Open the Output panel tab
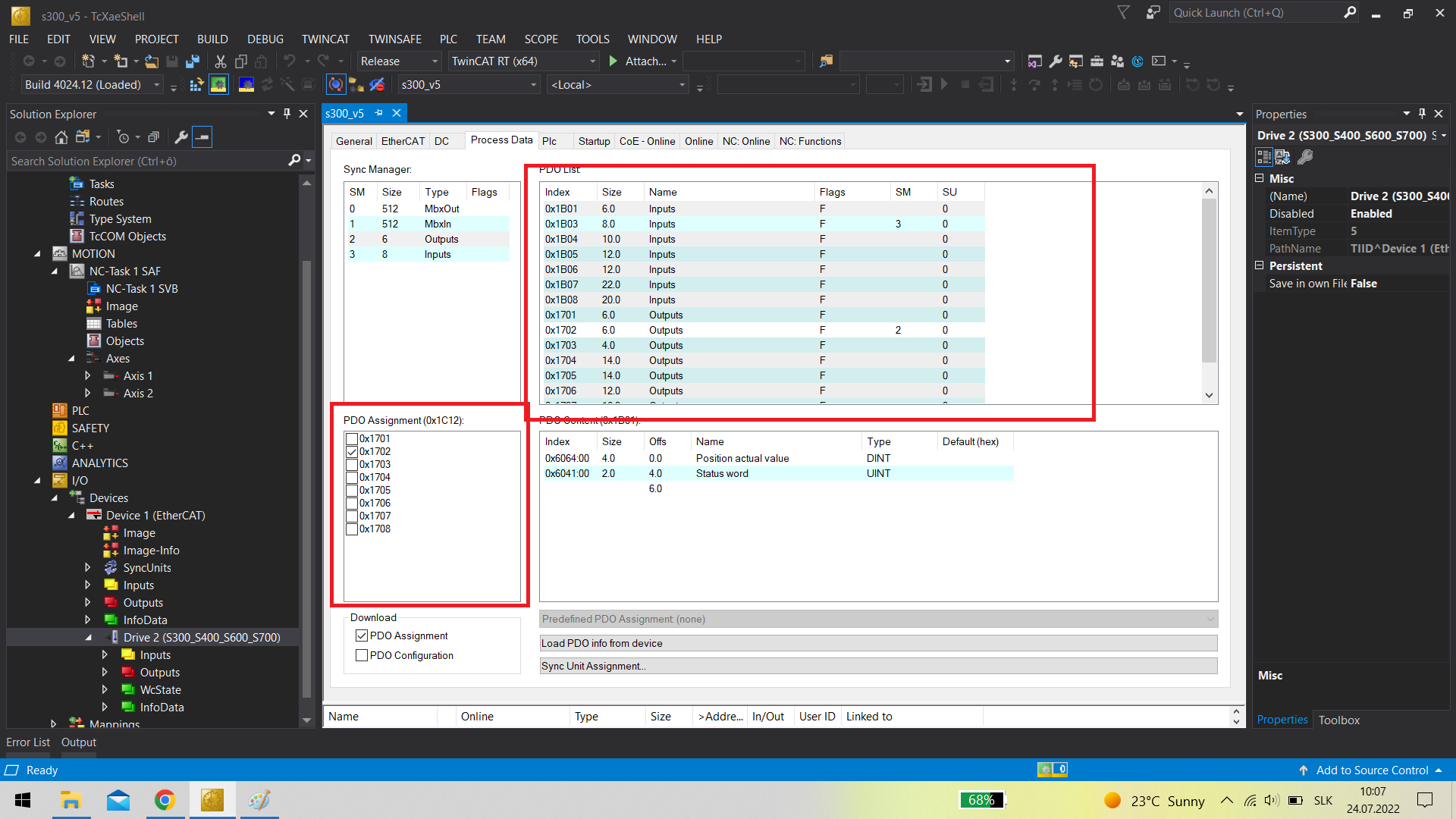The width and height of the screenshot is (1456, 819). tap(79, 742)
